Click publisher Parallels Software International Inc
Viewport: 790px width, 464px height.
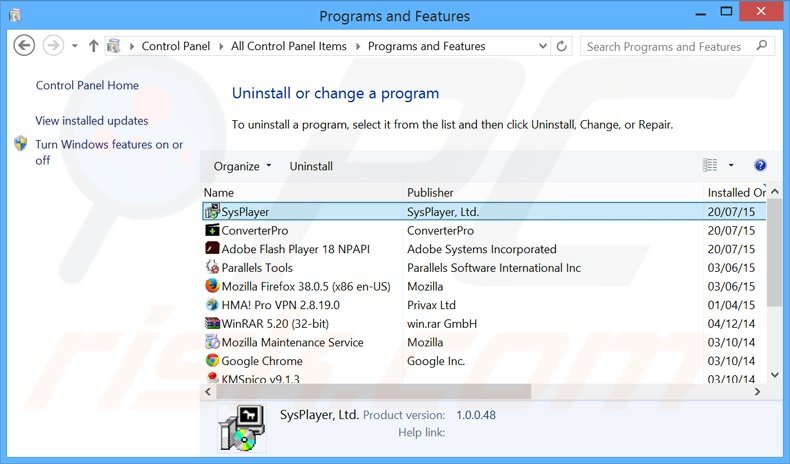pyautogui.click(x=494, y=268)
